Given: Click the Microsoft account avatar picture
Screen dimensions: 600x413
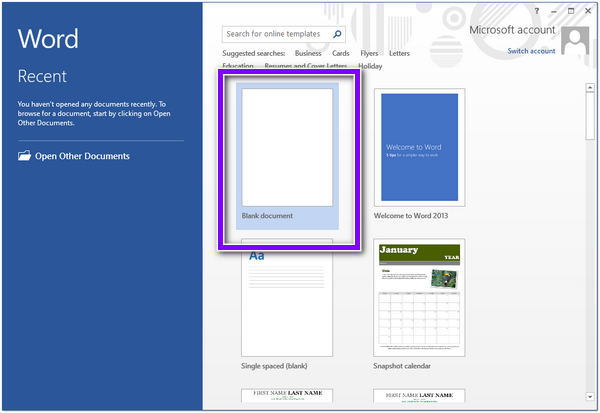Looking at the screenshot, I should coord(575,41).
